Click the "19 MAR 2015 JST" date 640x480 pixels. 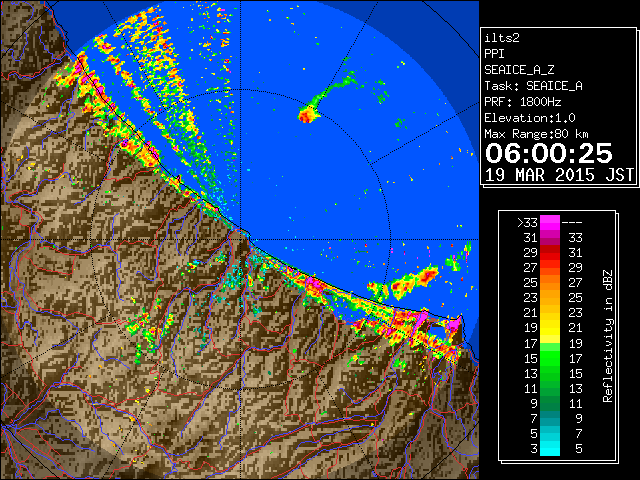click(x=559, y=175)
